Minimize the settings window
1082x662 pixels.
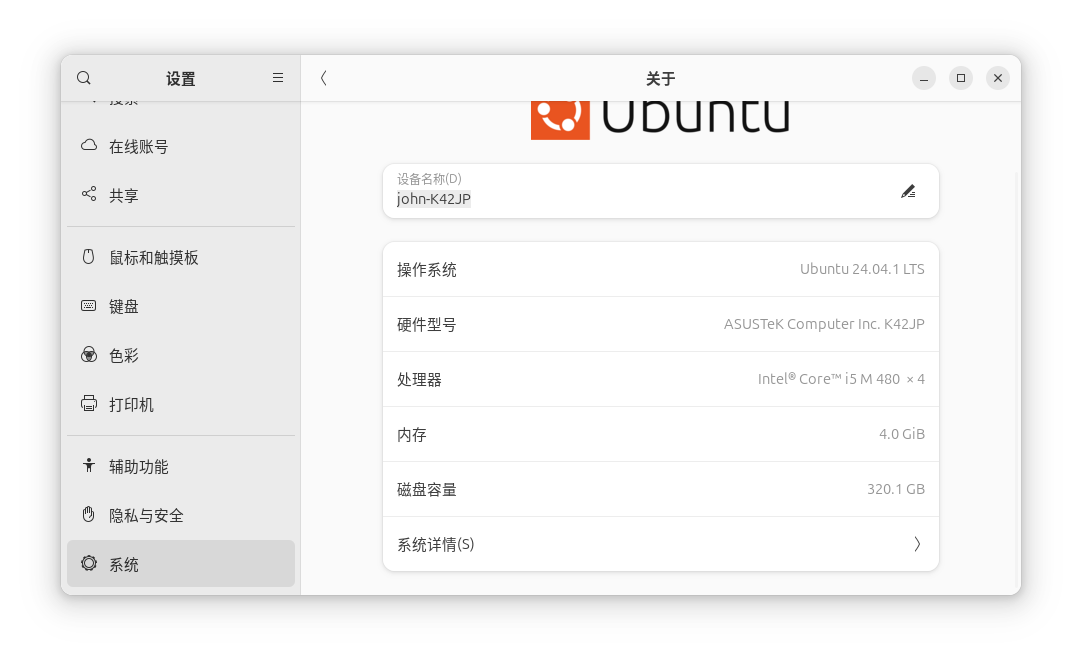pos(923,78)
